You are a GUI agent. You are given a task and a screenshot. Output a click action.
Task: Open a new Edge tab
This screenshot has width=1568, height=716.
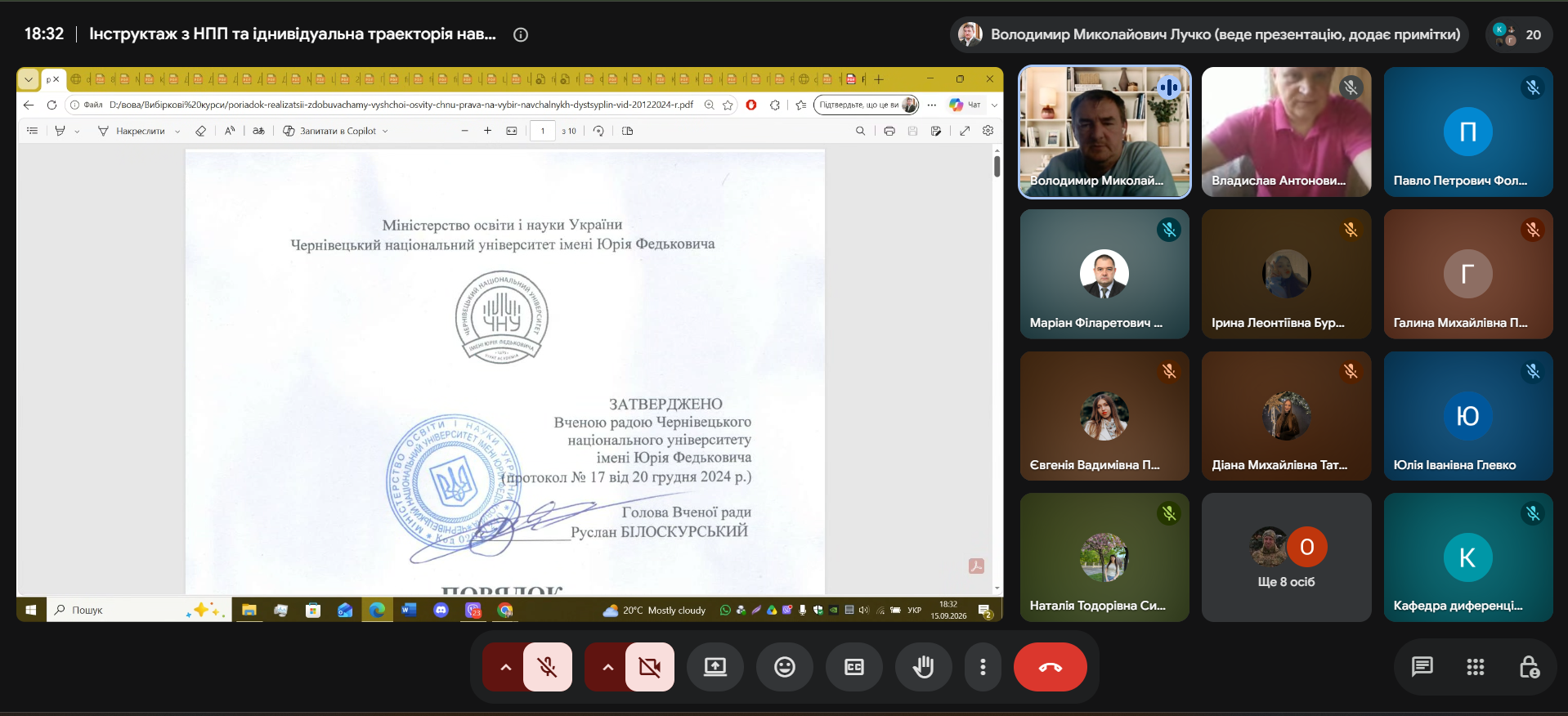coord(879,79)
